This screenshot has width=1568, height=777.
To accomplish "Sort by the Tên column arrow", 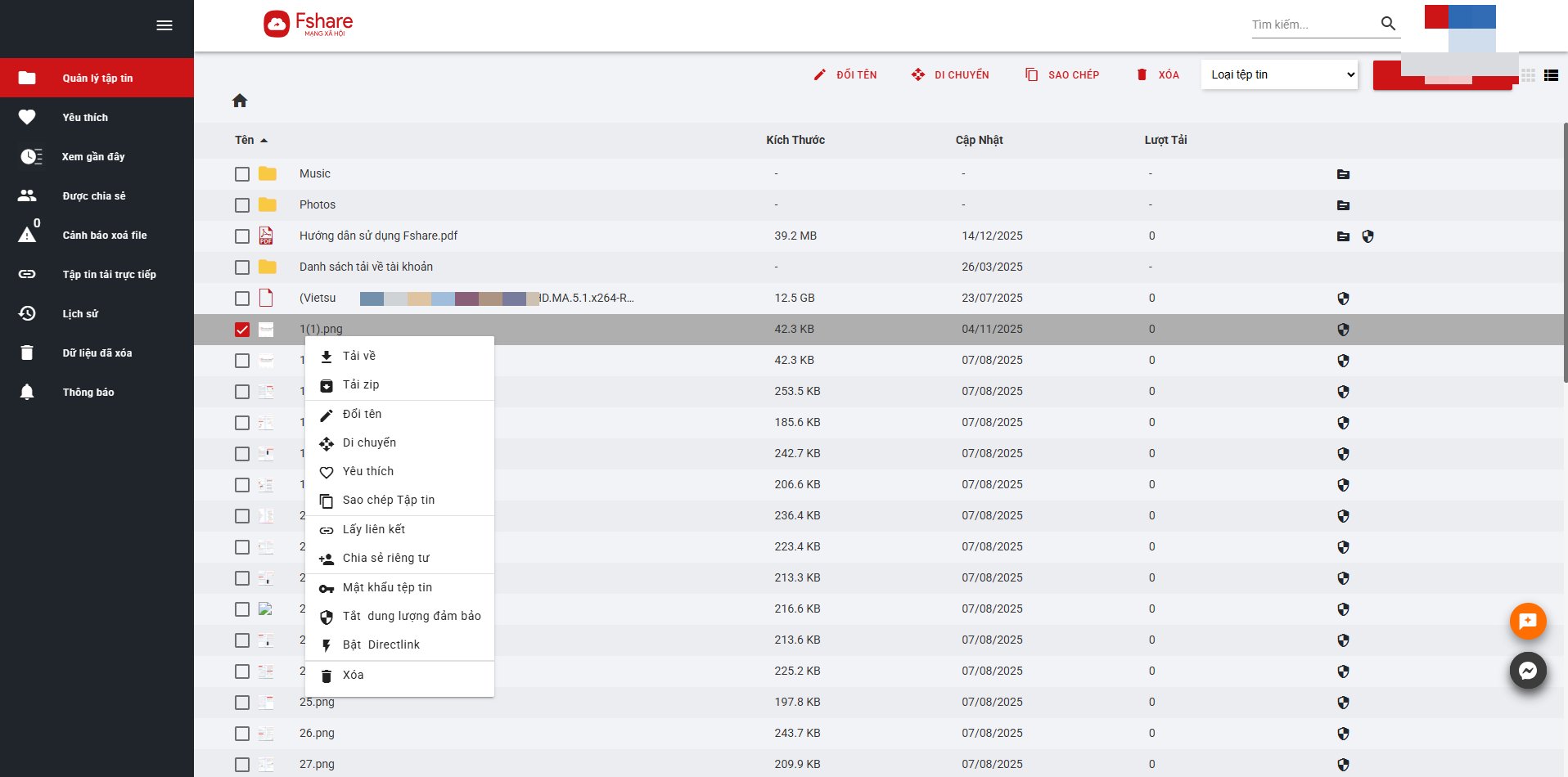I will click(x=264, y=141).
